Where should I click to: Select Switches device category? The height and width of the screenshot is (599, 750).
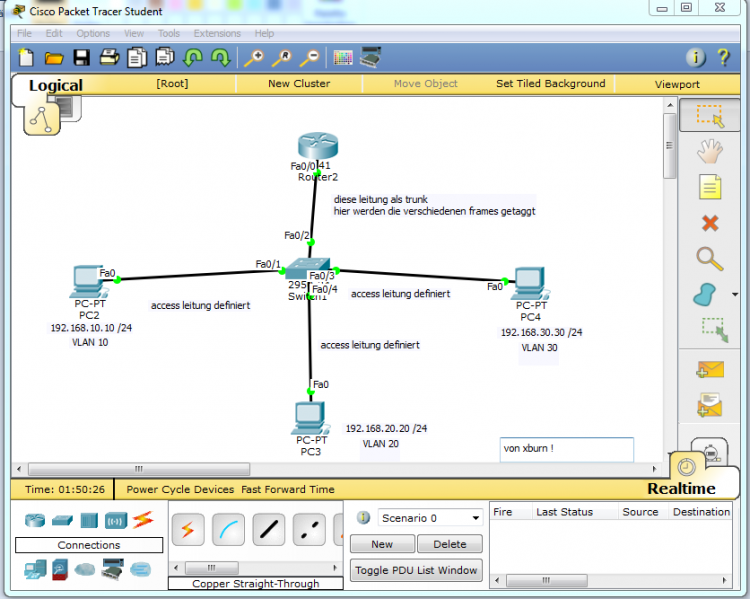click(62, 520)
